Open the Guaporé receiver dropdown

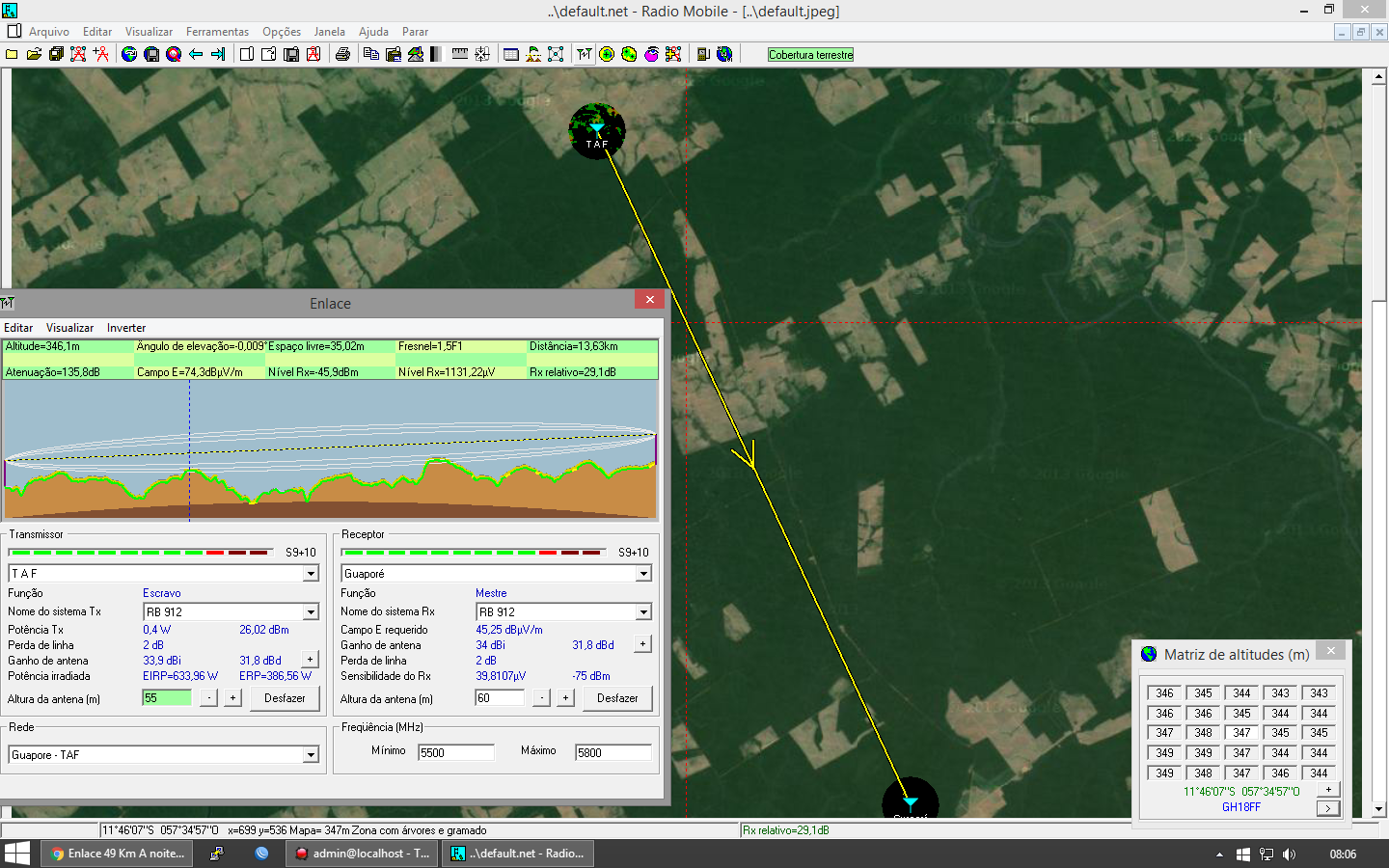point(643,574)
